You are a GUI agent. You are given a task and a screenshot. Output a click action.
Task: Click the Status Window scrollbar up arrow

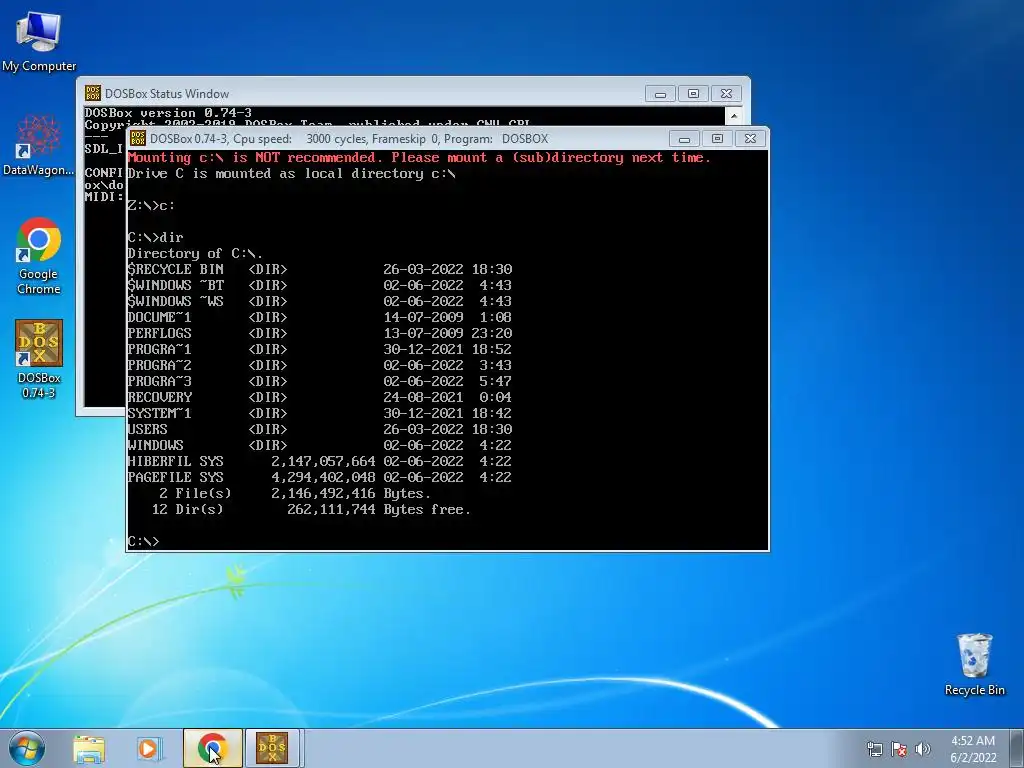pos(733,116)
